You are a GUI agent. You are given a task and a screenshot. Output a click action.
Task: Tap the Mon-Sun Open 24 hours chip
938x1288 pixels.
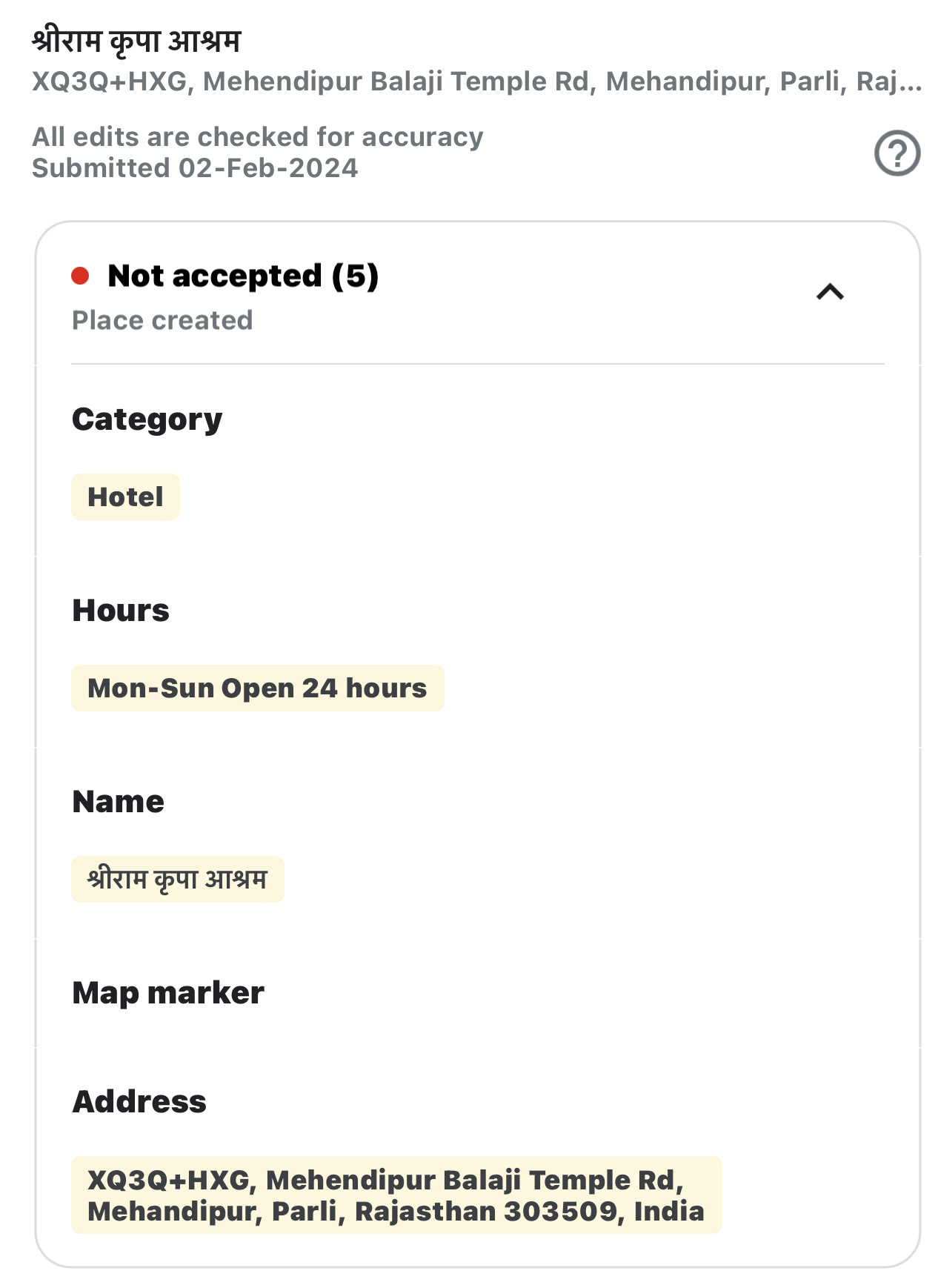click(x=257, y=688)
